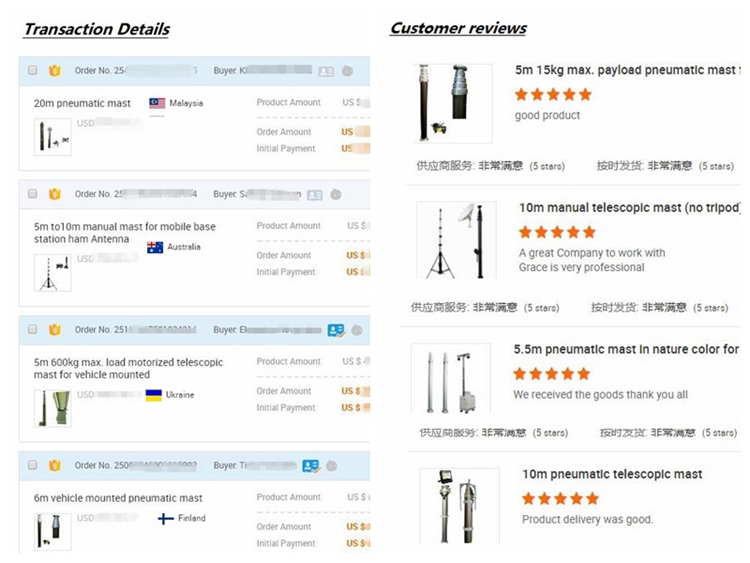Image resolution: width=750 pixels, height=563 pixels.
Task: Click the blue contact card on Finland order
Action: [311, 466]
